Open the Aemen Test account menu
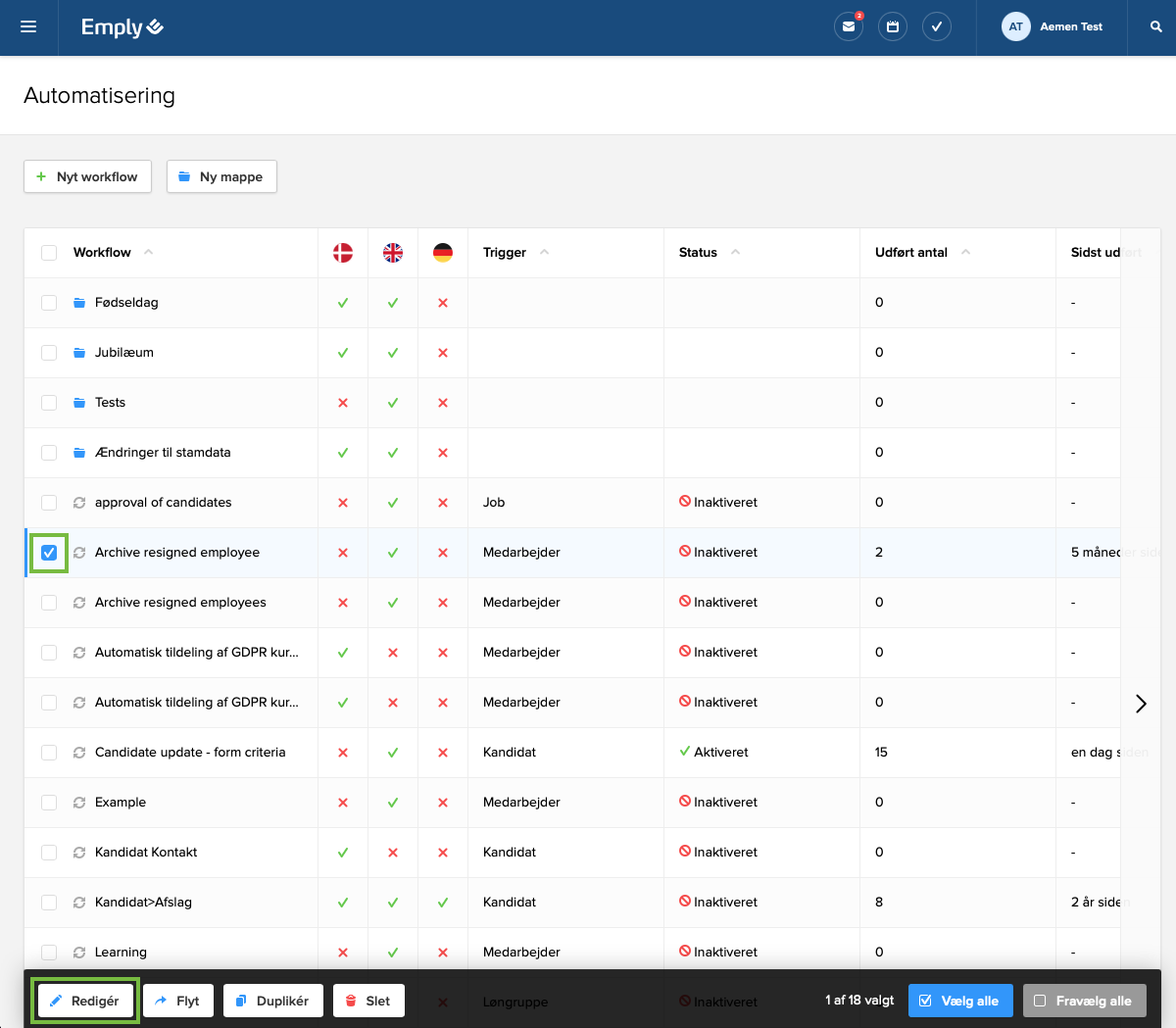 pyautogui.click(x=1053, y=26)
